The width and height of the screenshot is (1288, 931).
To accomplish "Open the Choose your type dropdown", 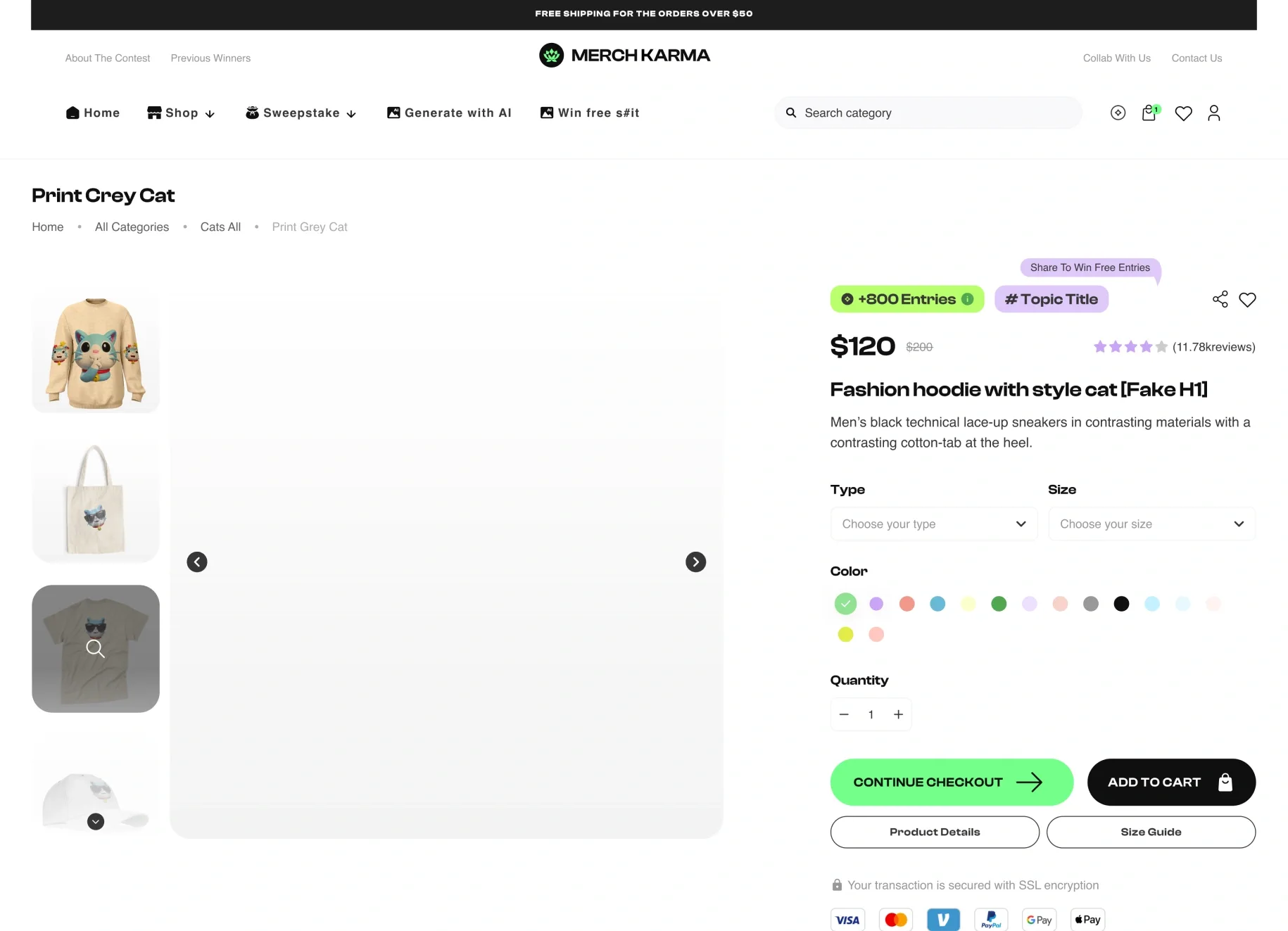I will tap(934, 524).
